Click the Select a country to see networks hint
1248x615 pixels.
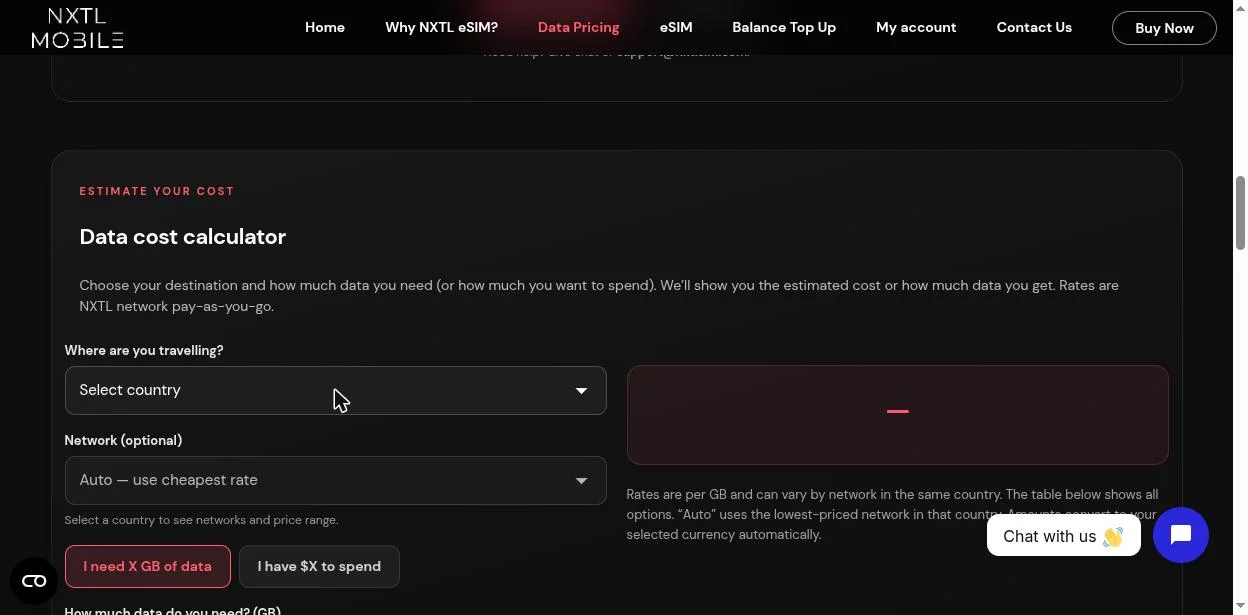pos(201,520)
